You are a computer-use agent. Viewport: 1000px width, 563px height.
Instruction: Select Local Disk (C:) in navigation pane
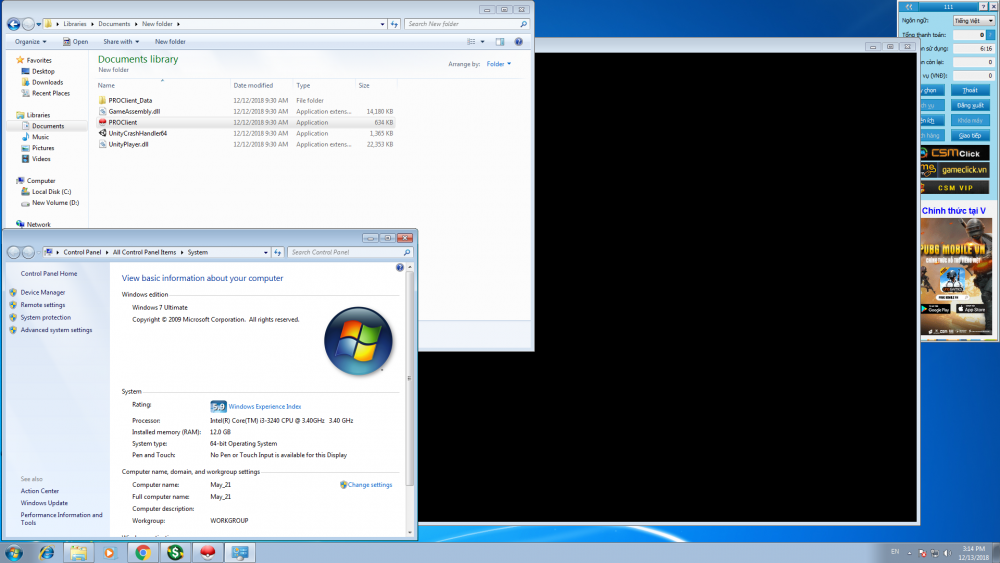(51, 191)
